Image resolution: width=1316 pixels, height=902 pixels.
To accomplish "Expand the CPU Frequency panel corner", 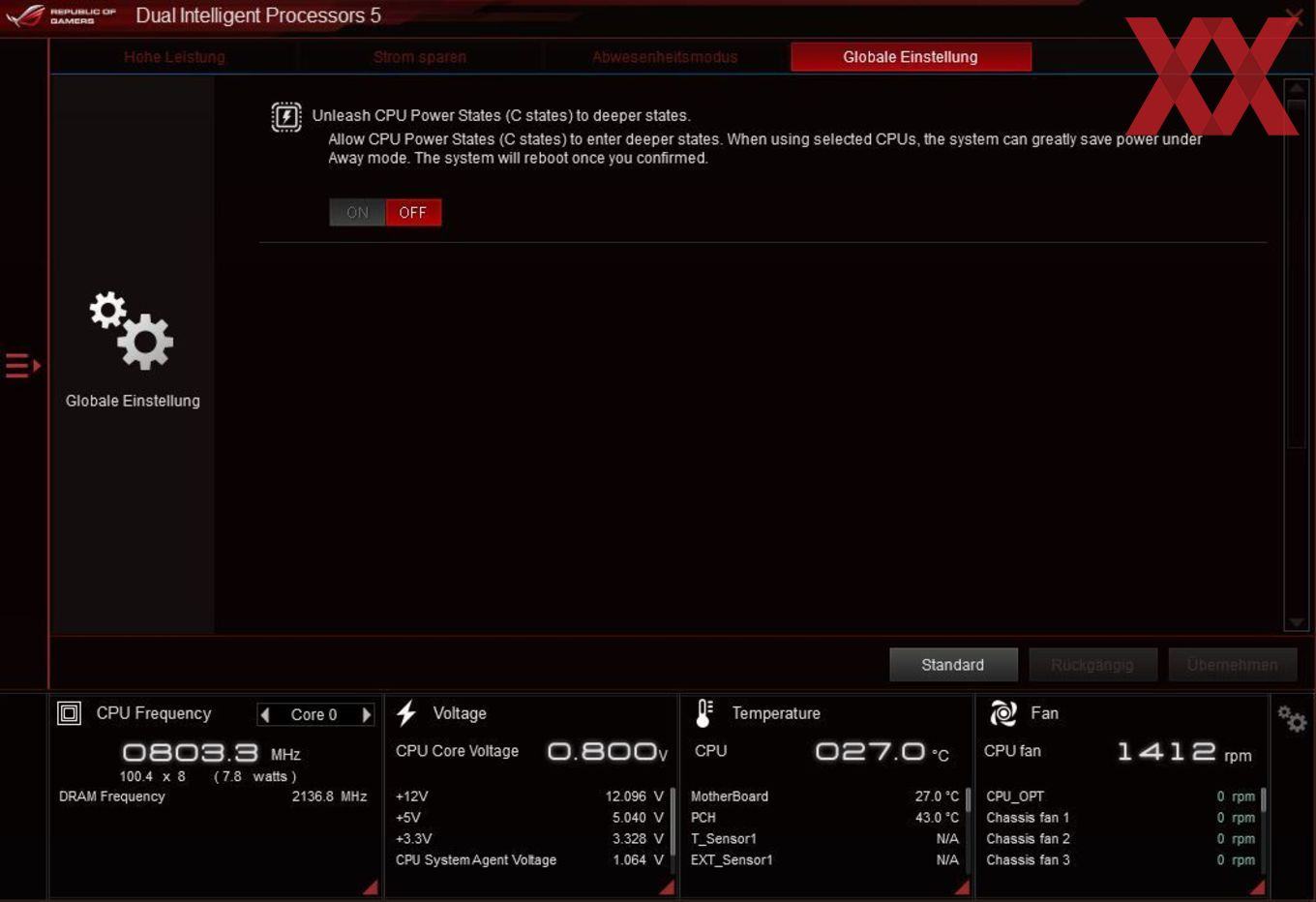I will tap(371, 887).
